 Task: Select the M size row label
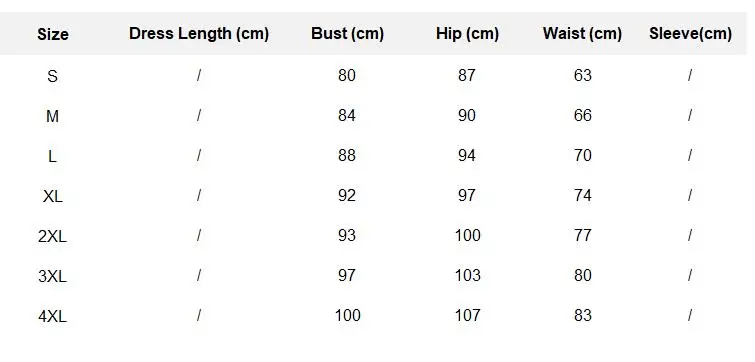point(52,116)
